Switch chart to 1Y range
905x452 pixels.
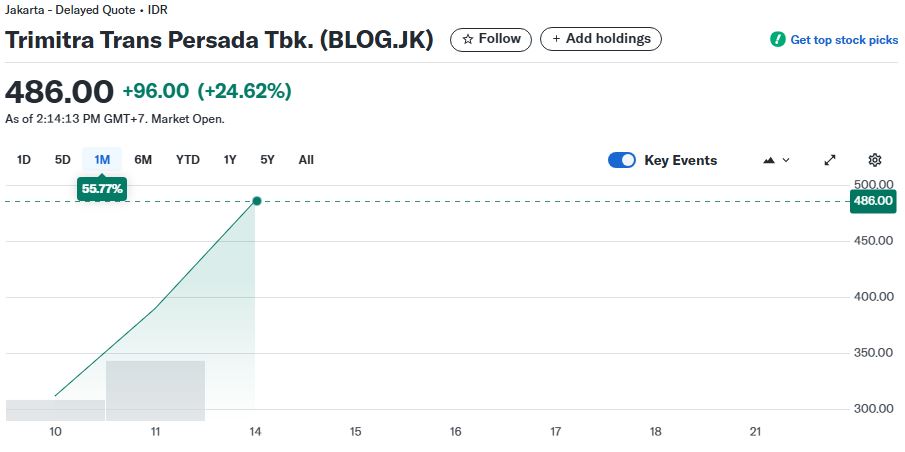(x=230, y=160)
